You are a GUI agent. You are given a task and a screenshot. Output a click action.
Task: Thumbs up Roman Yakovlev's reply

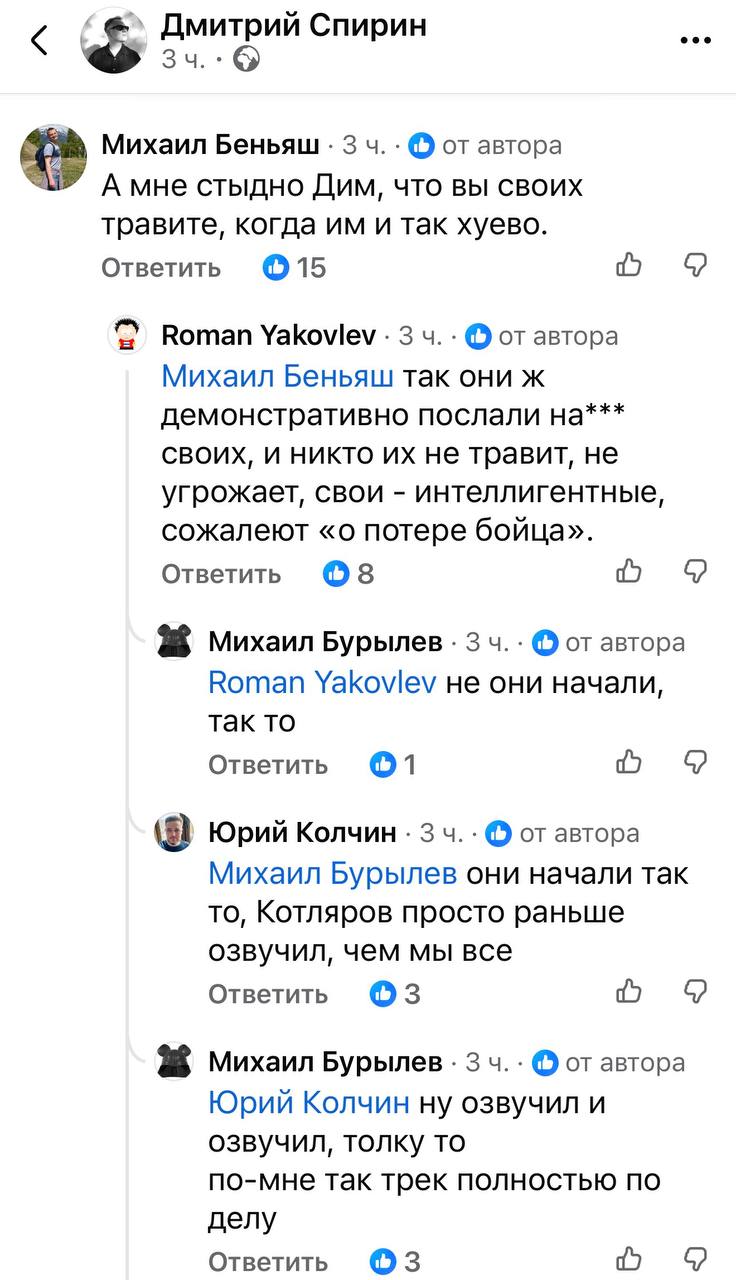629,571
